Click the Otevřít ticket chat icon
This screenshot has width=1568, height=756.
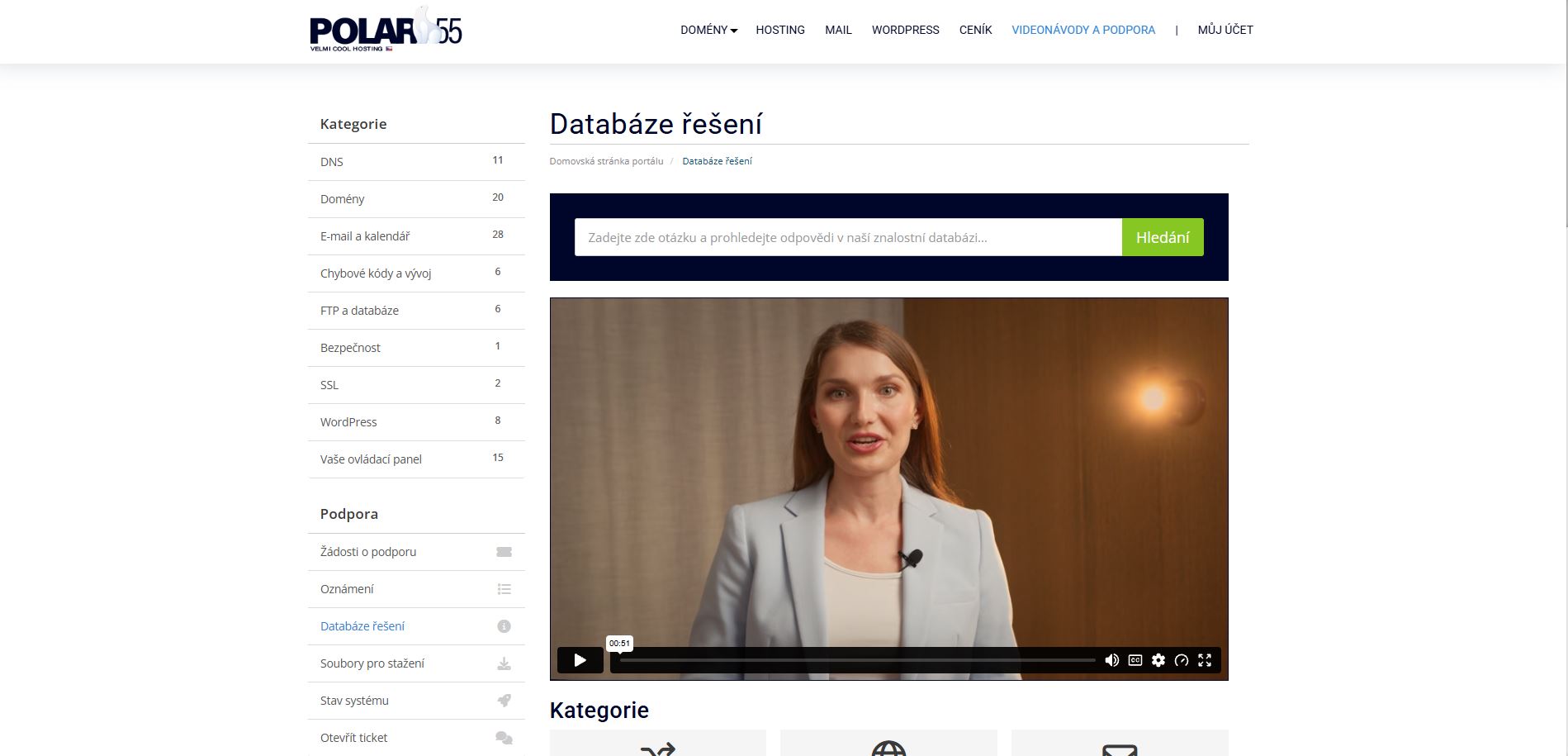pyautogui.click(x=504, y=738)
